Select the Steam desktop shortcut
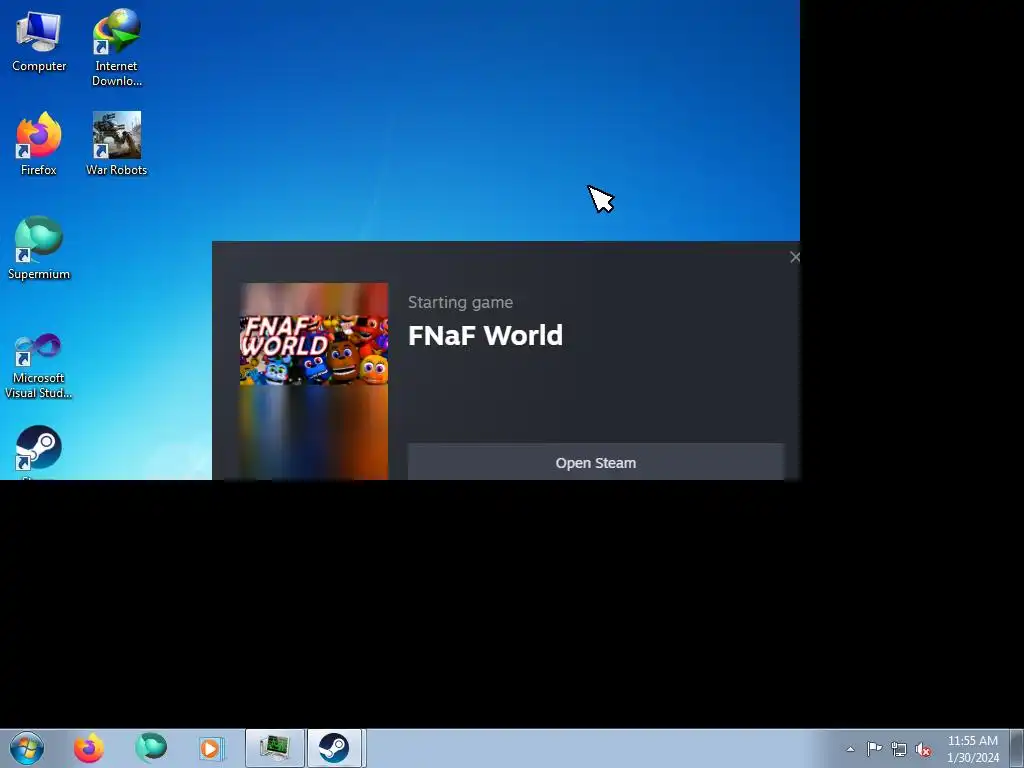 (x=39, y=452)
